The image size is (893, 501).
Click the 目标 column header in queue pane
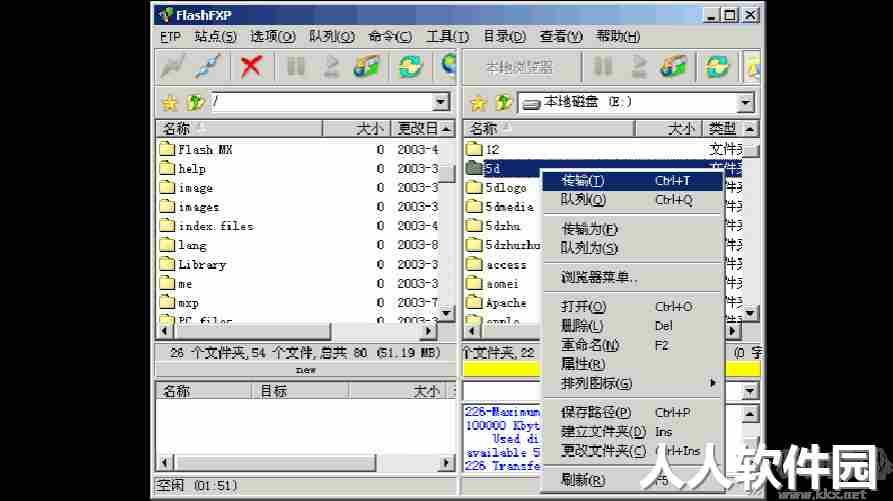[x=300, y=391]
